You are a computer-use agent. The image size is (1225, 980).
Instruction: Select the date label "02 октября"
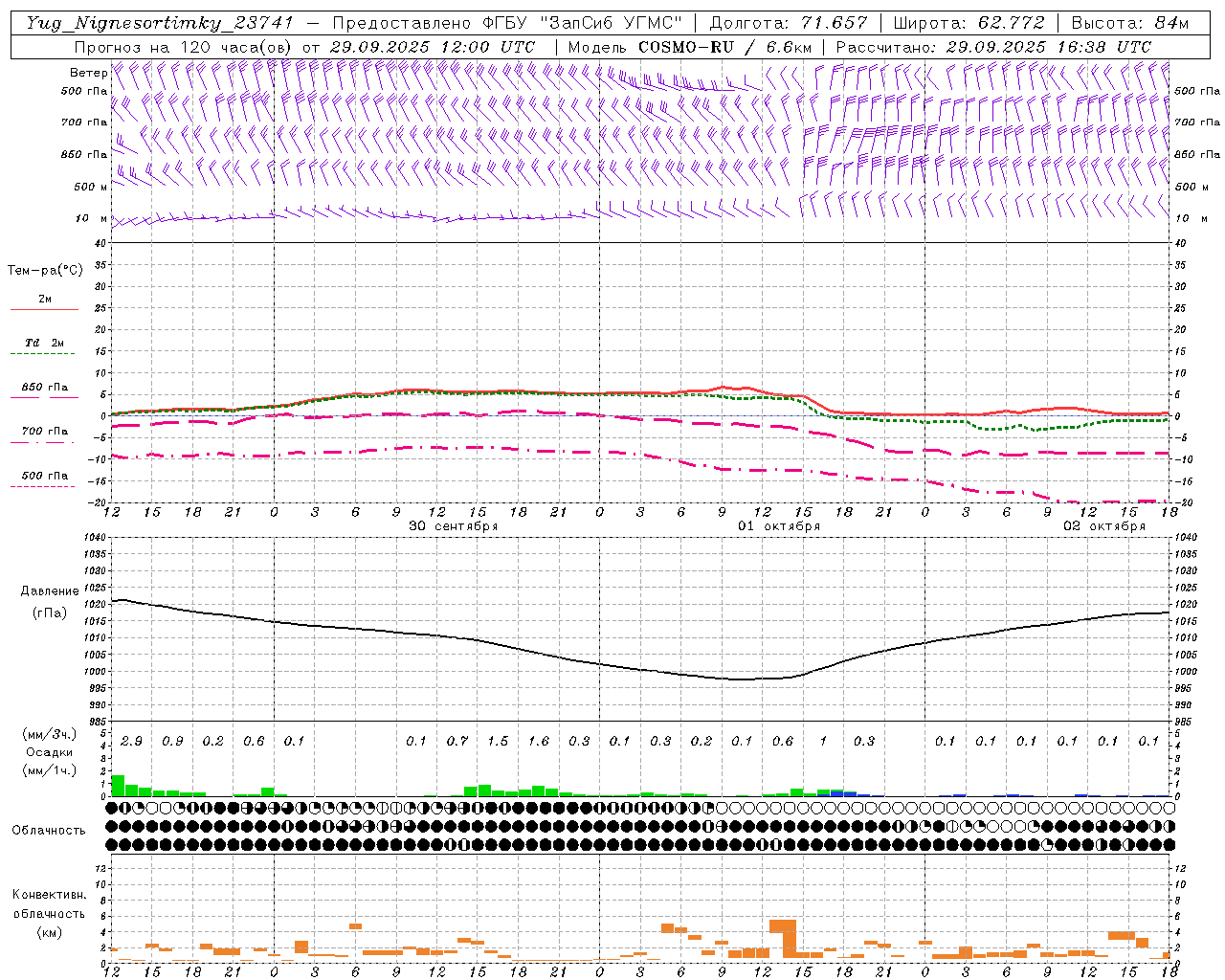(1104, 526)
